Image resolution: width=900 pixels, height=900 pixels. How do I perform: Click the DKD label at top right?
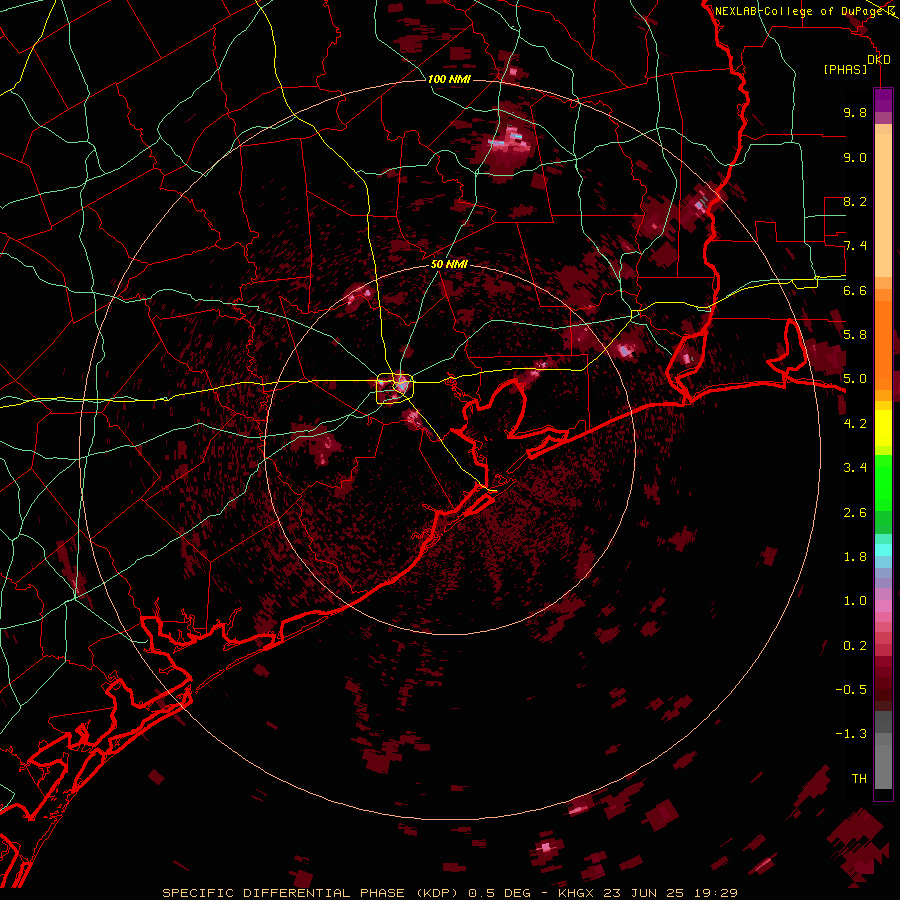click(x=878, y=59)
